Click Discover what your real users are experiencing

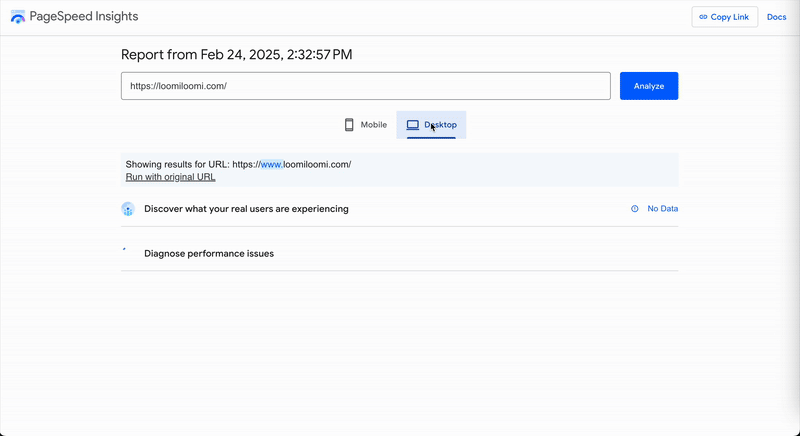coord(246,209)
